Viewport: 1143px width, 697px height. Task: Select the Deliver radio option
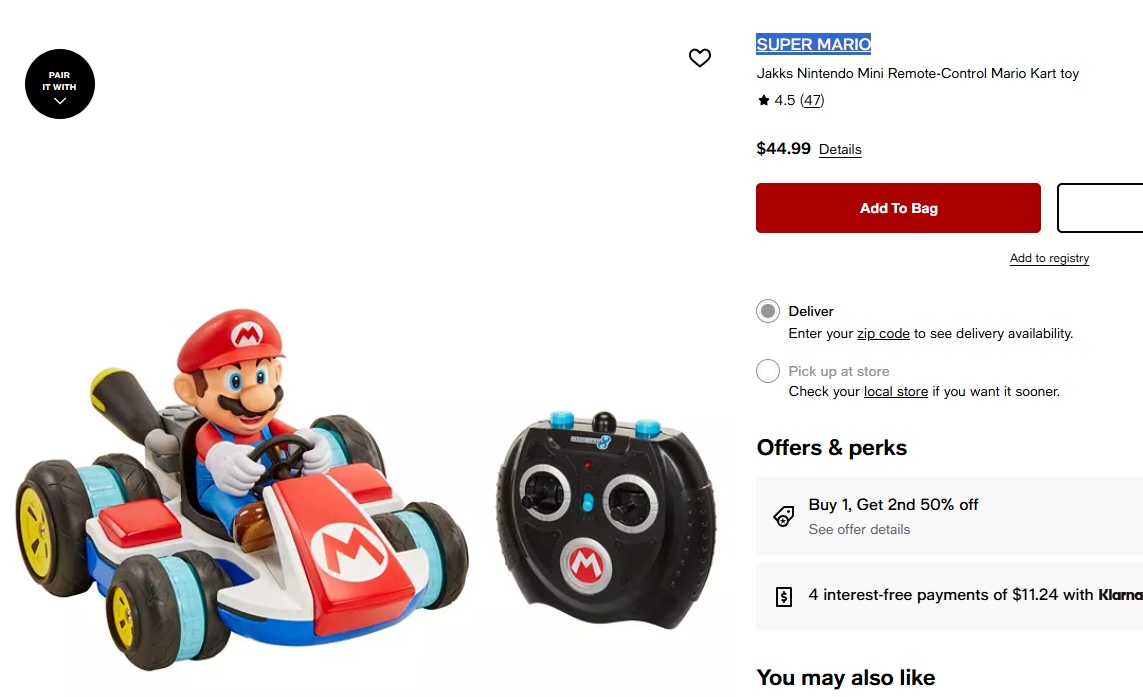coord(768,311)
